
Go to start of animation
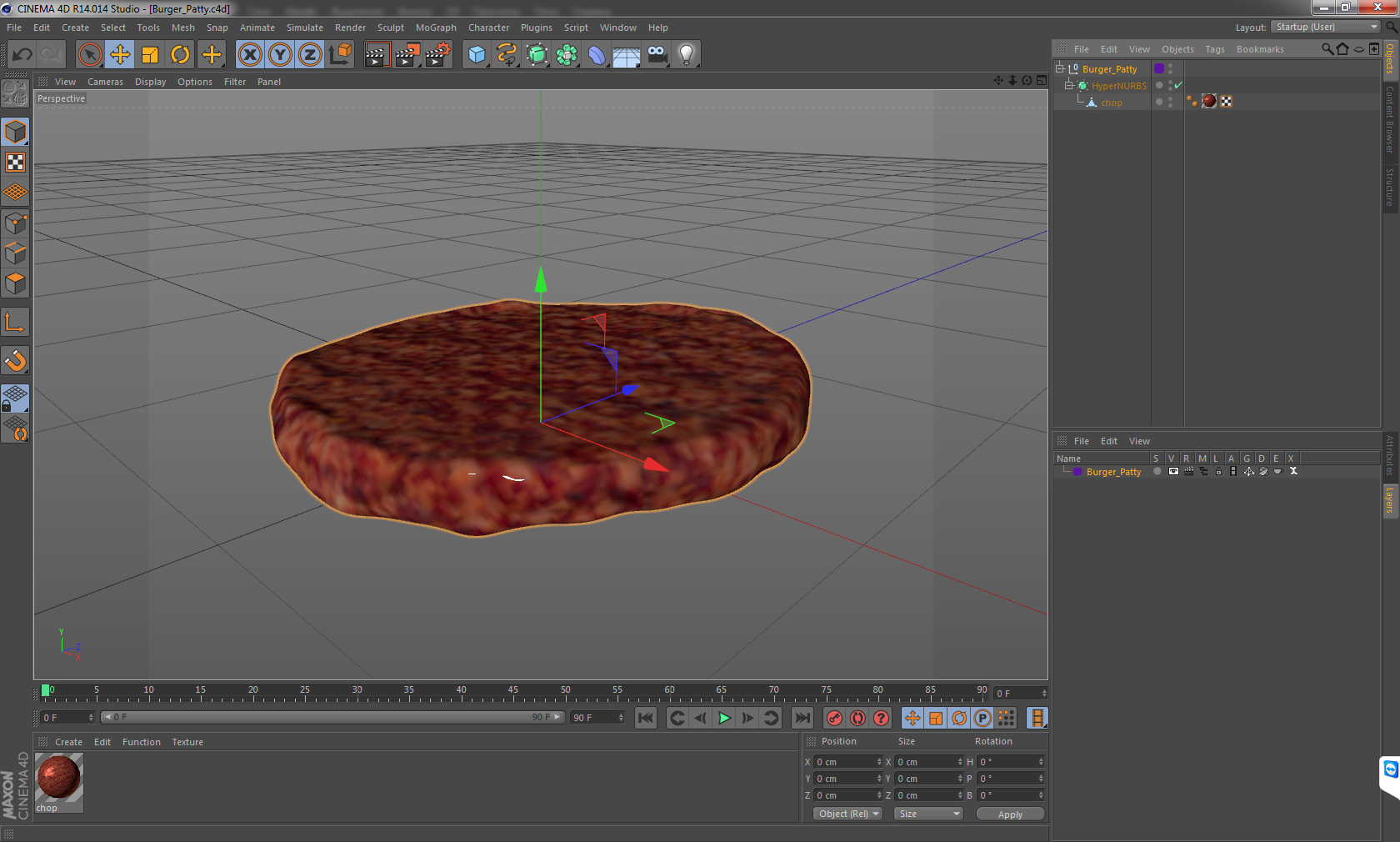coord(646,718)
